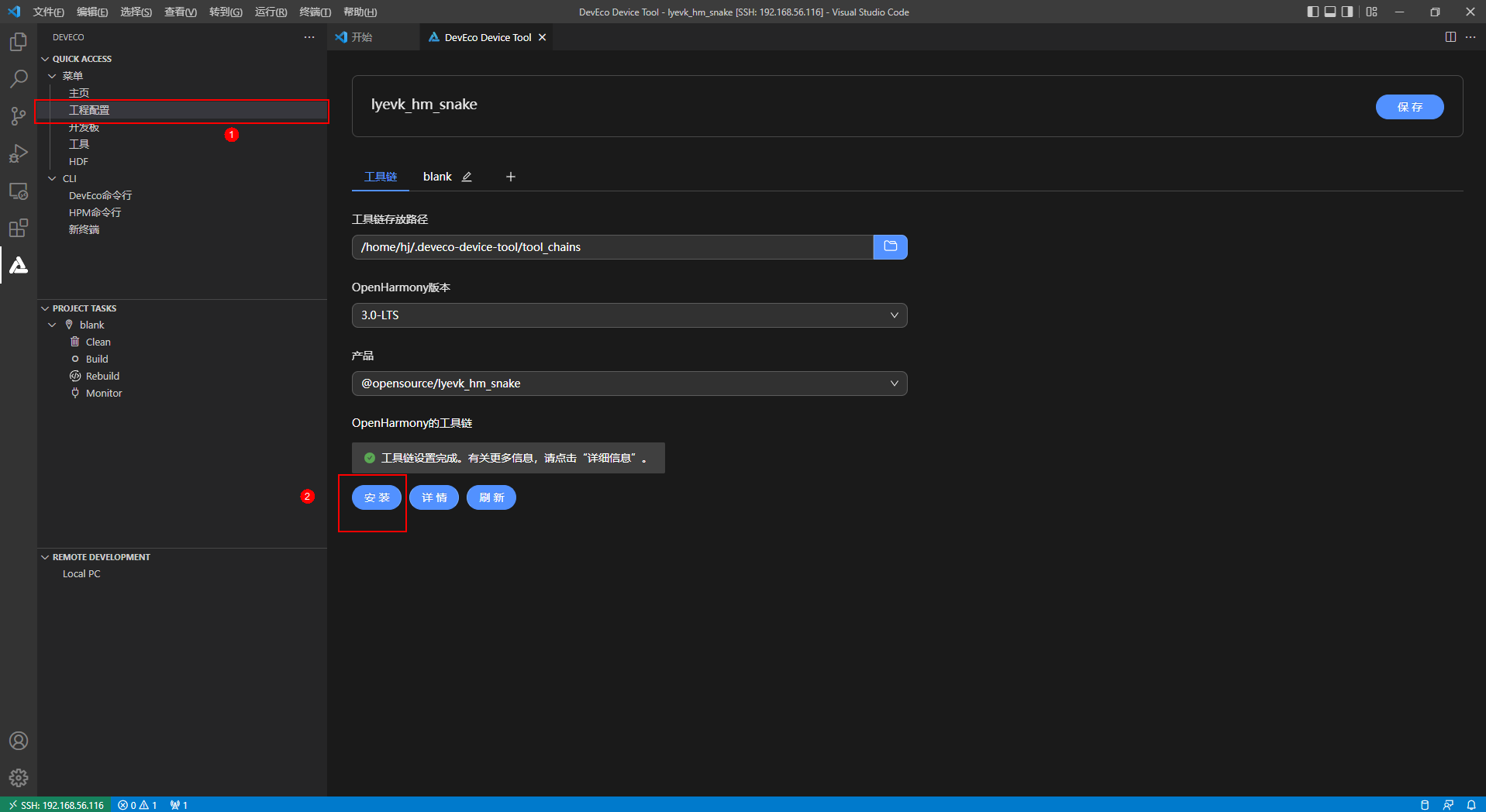Open the 选择(S) menu
The image size is (1486, 812).
(x=136, y=12)
